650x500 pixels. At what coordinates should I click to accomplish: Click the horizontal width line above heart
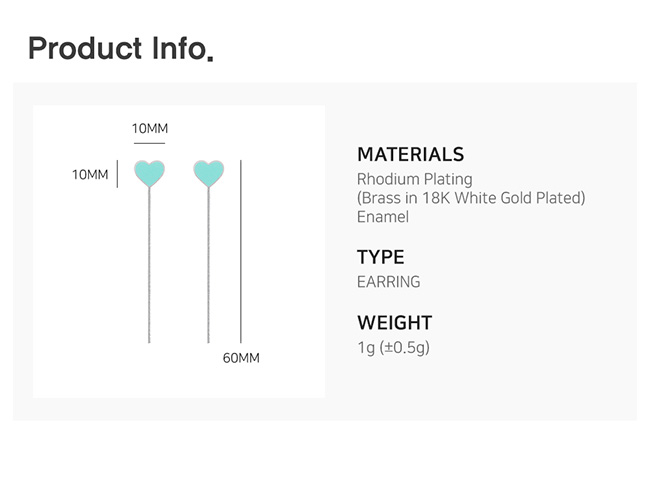click(x=149, y=143)
